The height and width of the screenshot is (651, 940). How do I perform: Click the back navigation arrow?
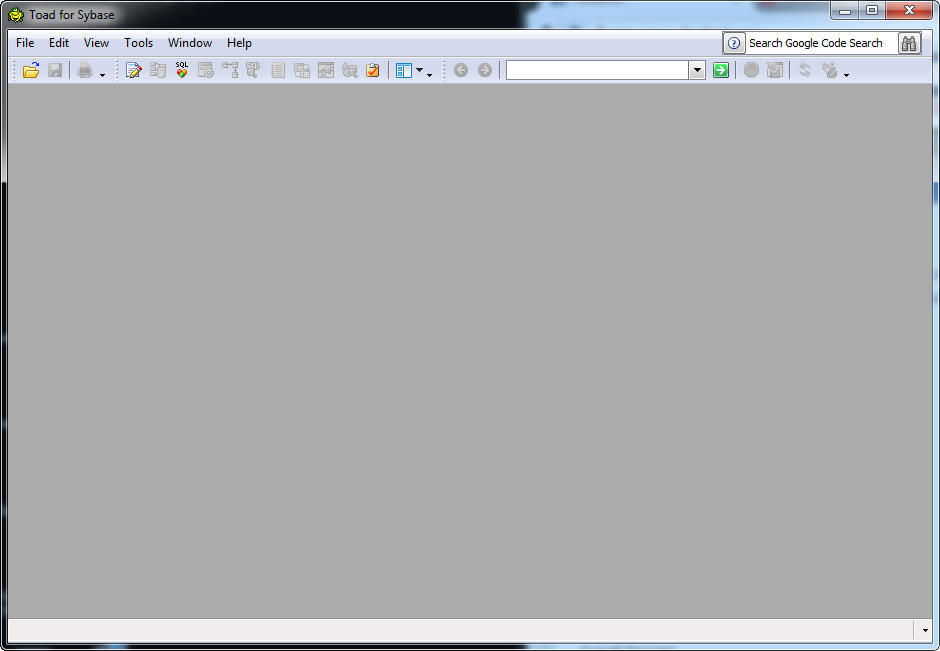pos(461,70)
